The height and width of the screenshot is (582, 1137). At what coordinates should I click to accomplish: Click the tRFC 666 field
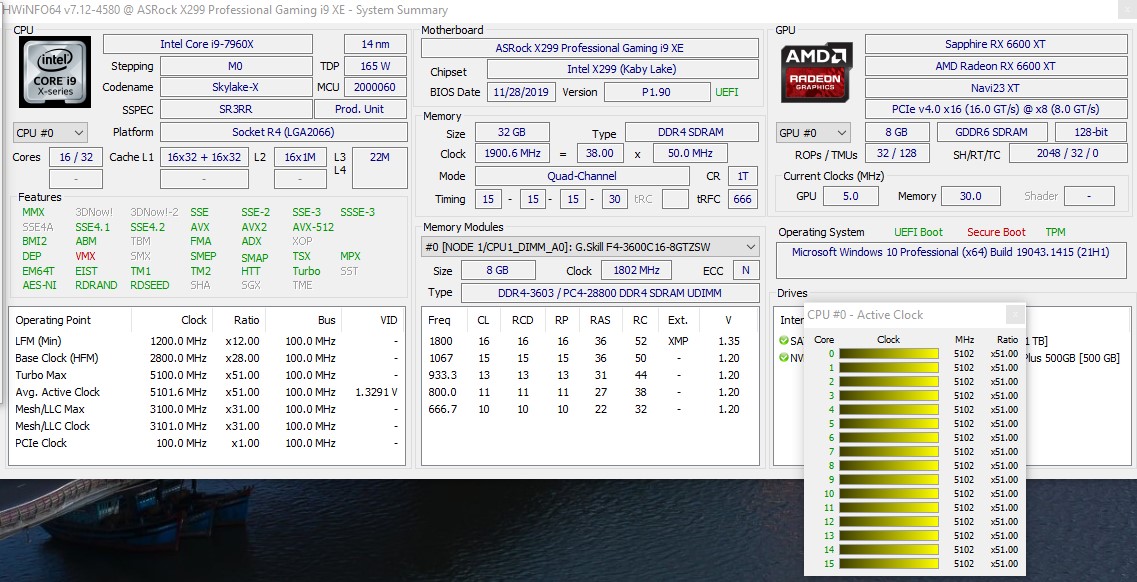(x=743, y=199)
